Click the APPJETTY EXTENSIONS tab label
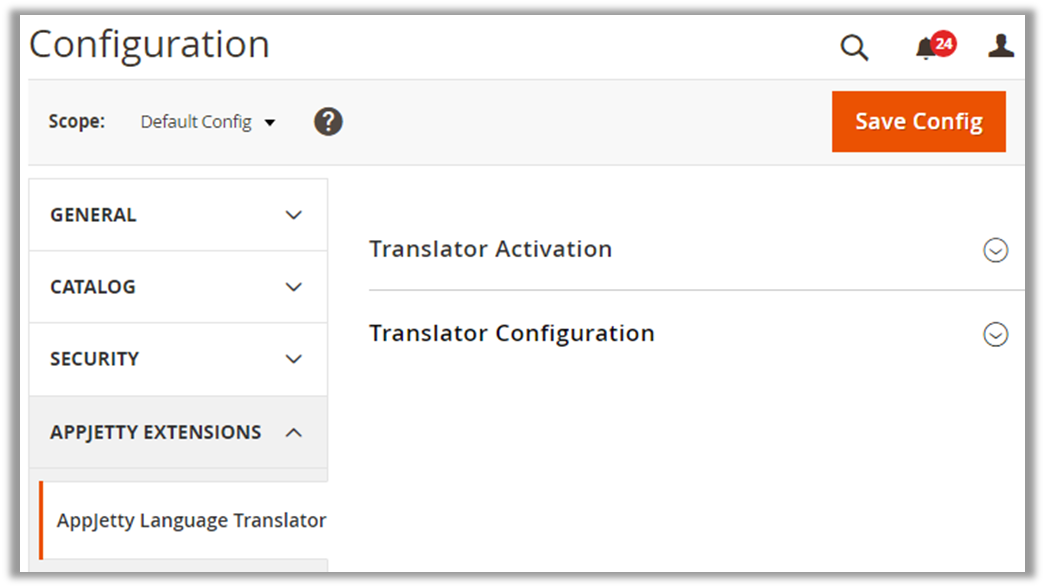 (x=155, y=432)
